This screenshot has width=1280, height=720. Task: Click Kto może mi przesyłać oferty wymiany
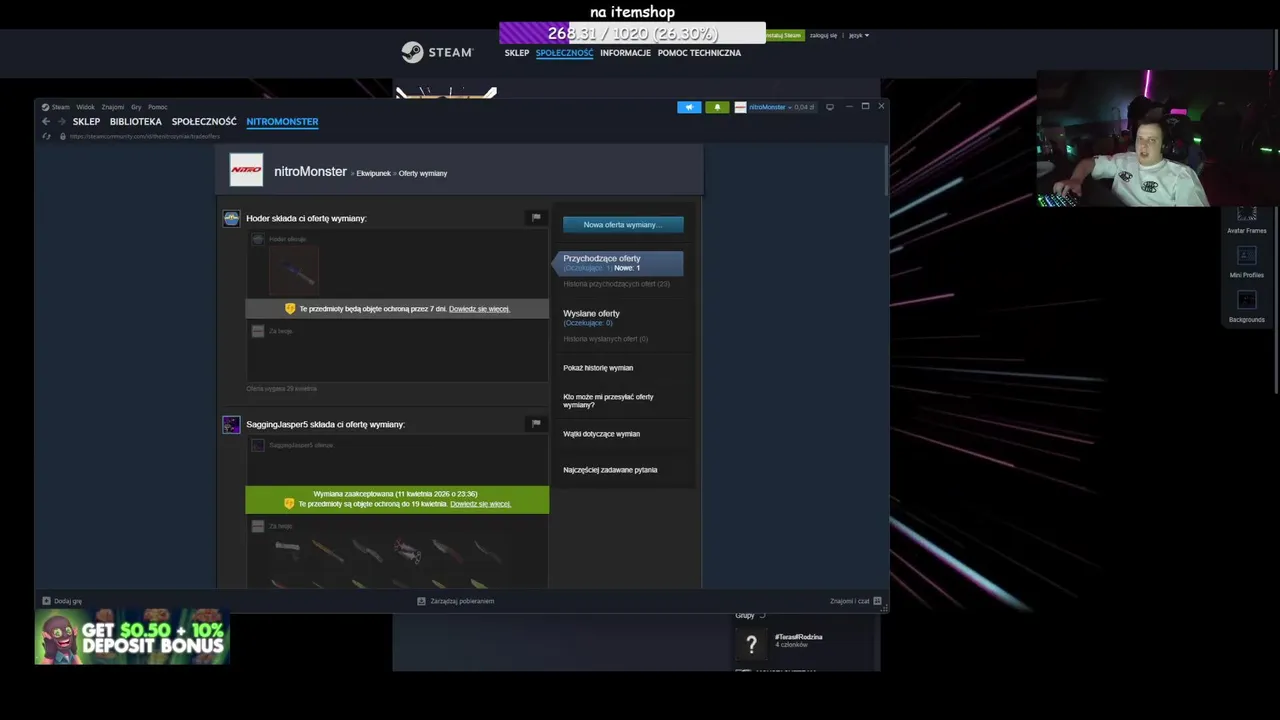click(x=608, y=401)
